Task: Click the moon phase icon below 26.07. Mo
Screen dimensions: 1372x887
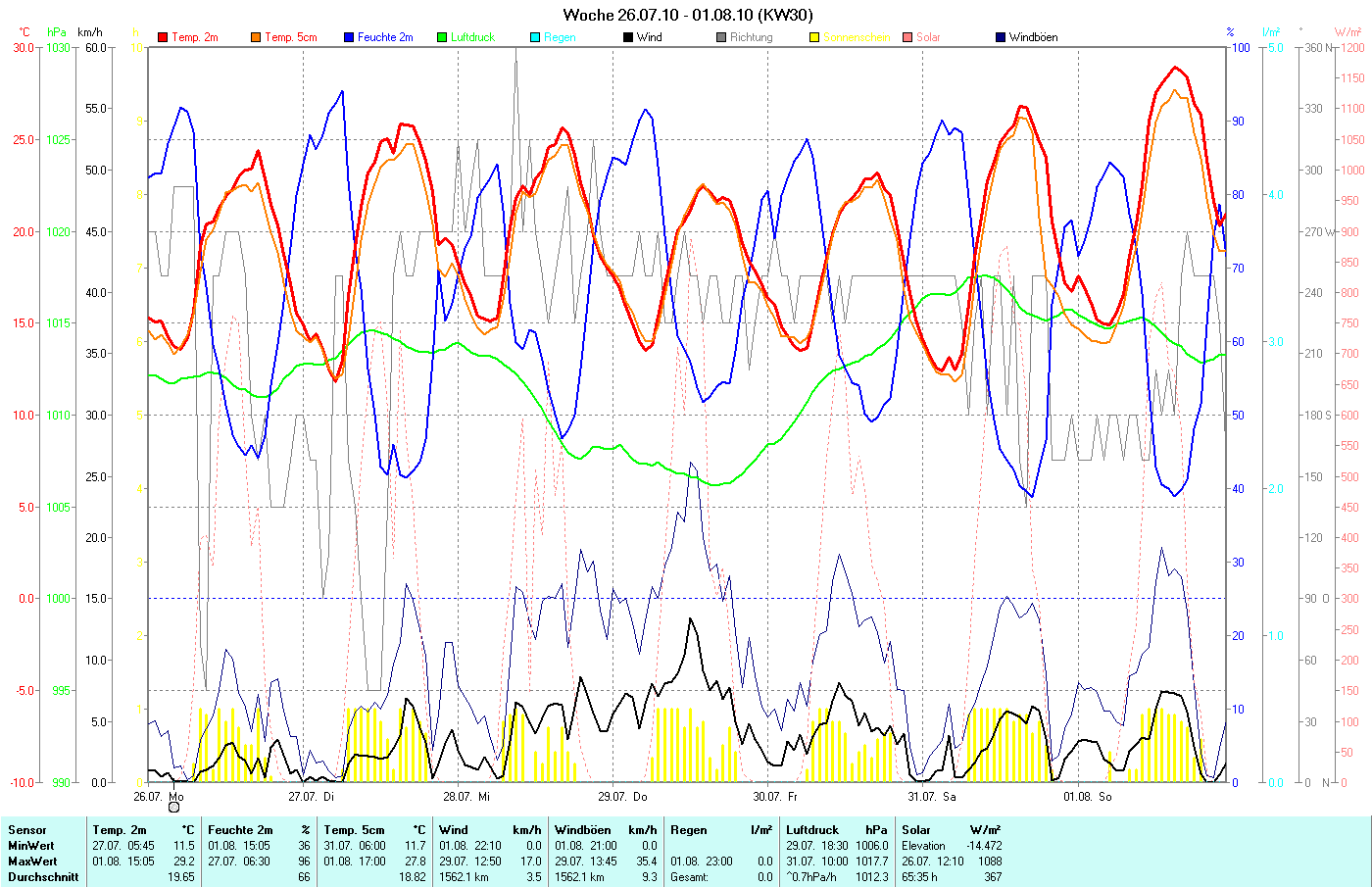Action: [173, 808]
